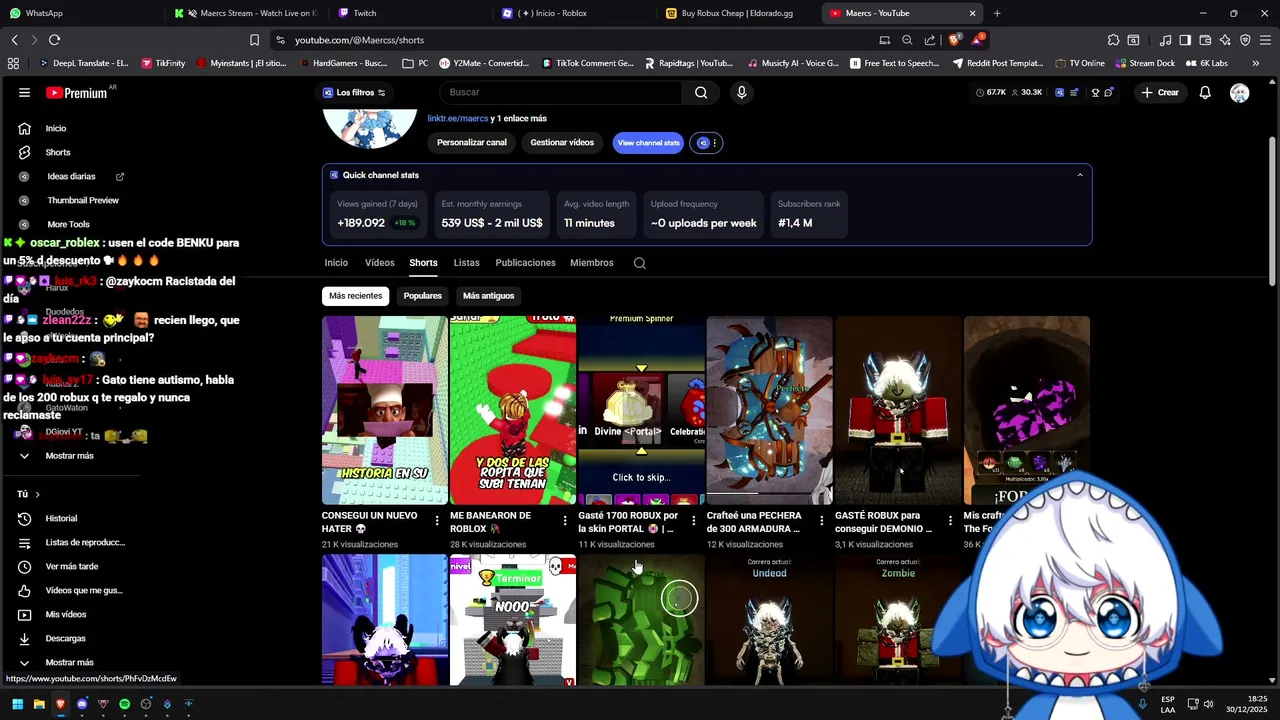Open the browser main menu icon
This screenshot has height=720, width=1280.
[x=1265, y=40]
